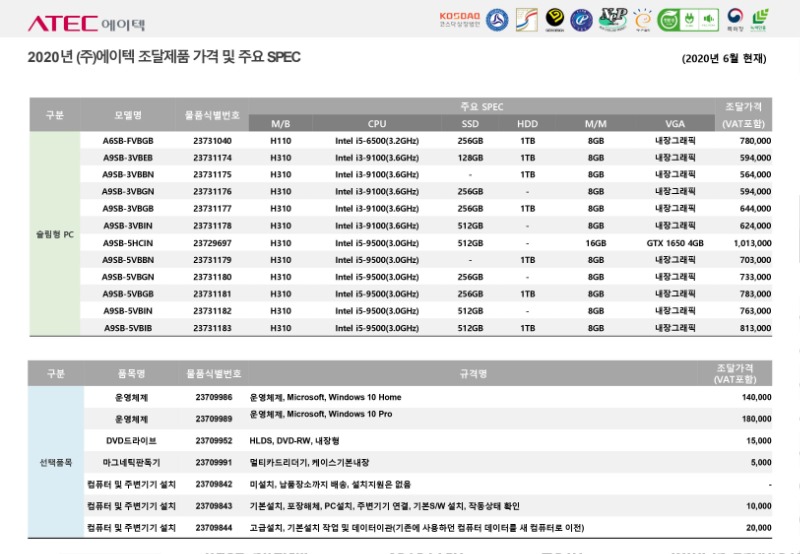Click the green power plug icon

689,20
